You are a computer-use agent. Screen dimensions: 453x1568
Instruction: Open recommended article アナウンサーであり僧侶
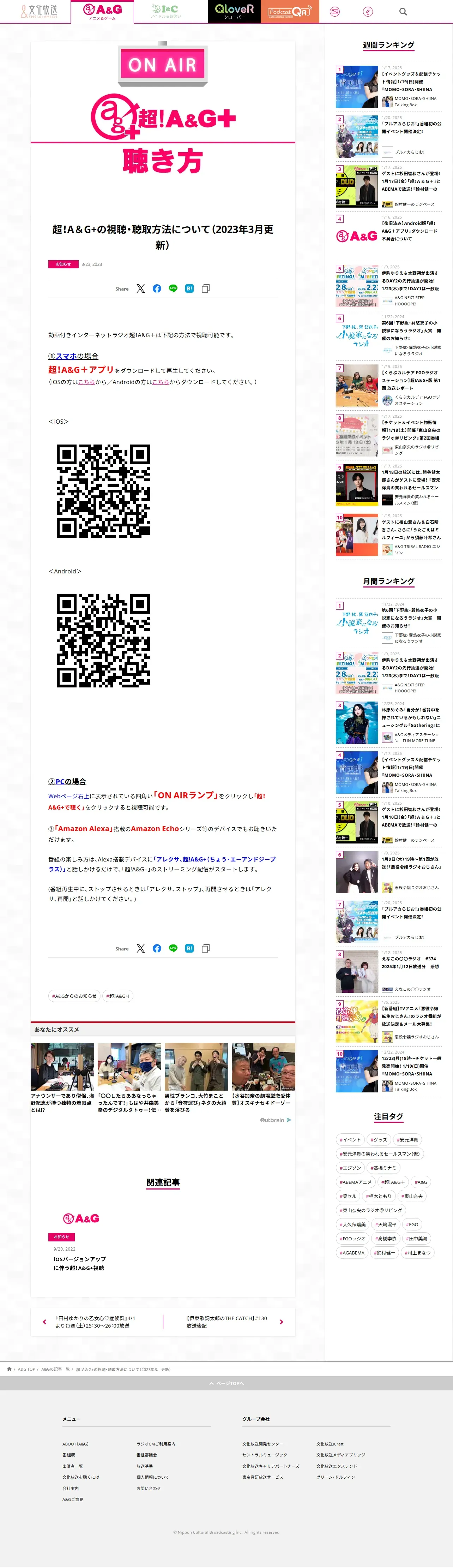[63, 1078]
